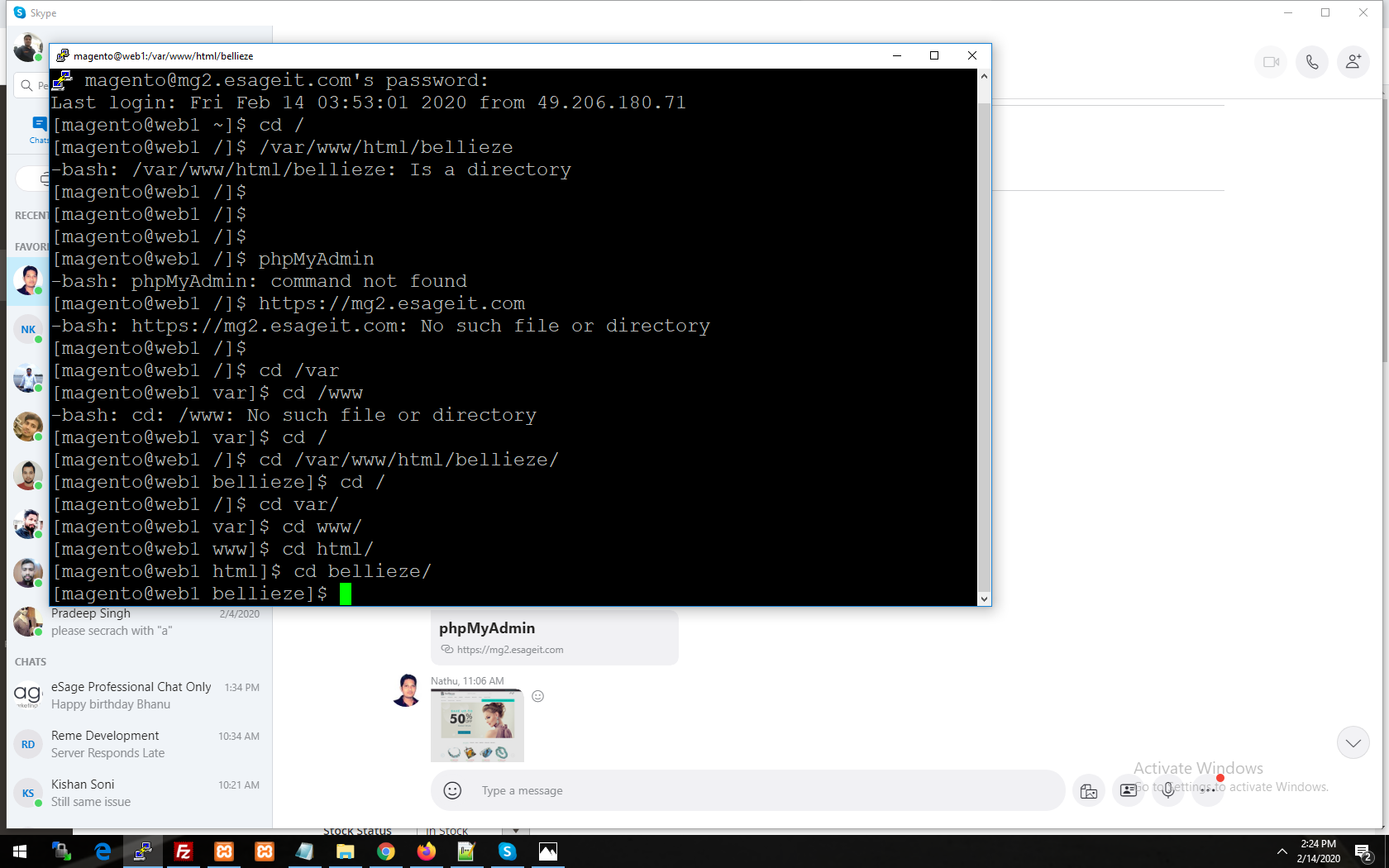Viewport: 1389px width, 868px height.
Task: Click the add people to conversation icon
Action: tap(1353, 62)
